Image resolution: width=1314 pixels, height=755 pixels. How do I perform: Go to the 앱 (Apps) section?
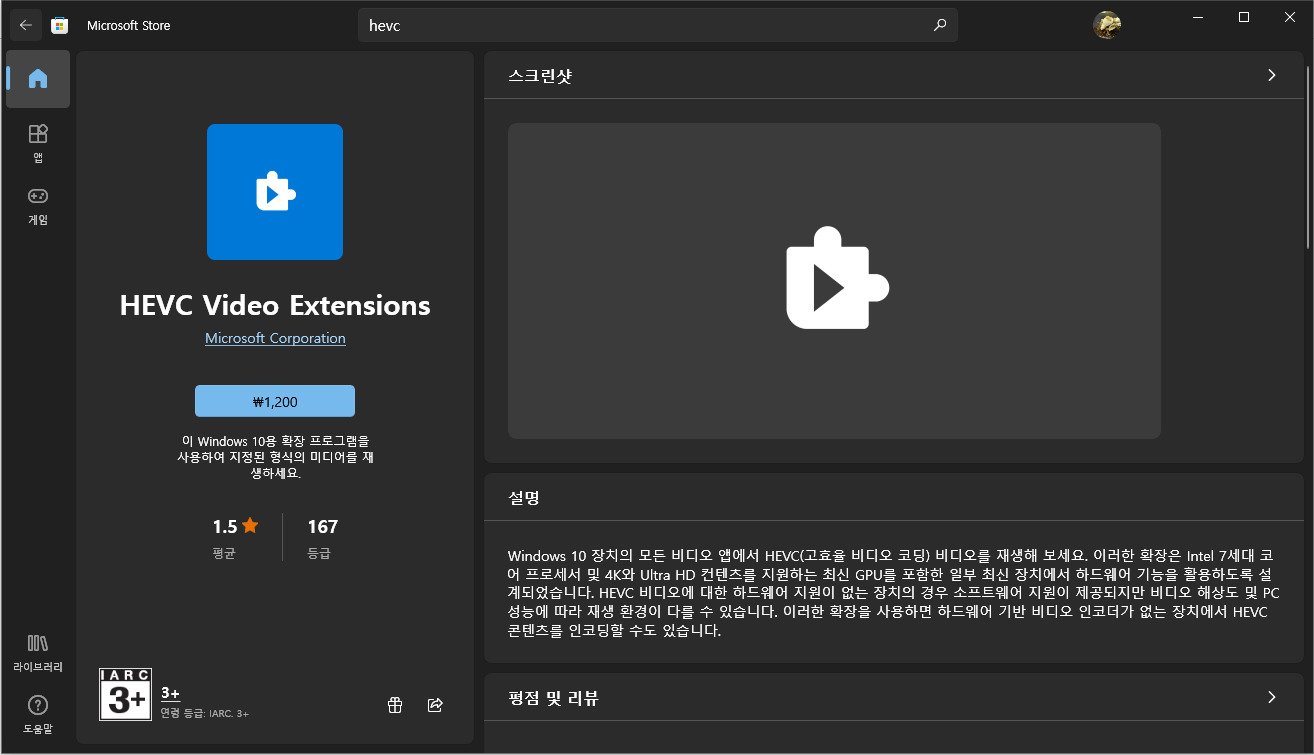click(38, 143)
